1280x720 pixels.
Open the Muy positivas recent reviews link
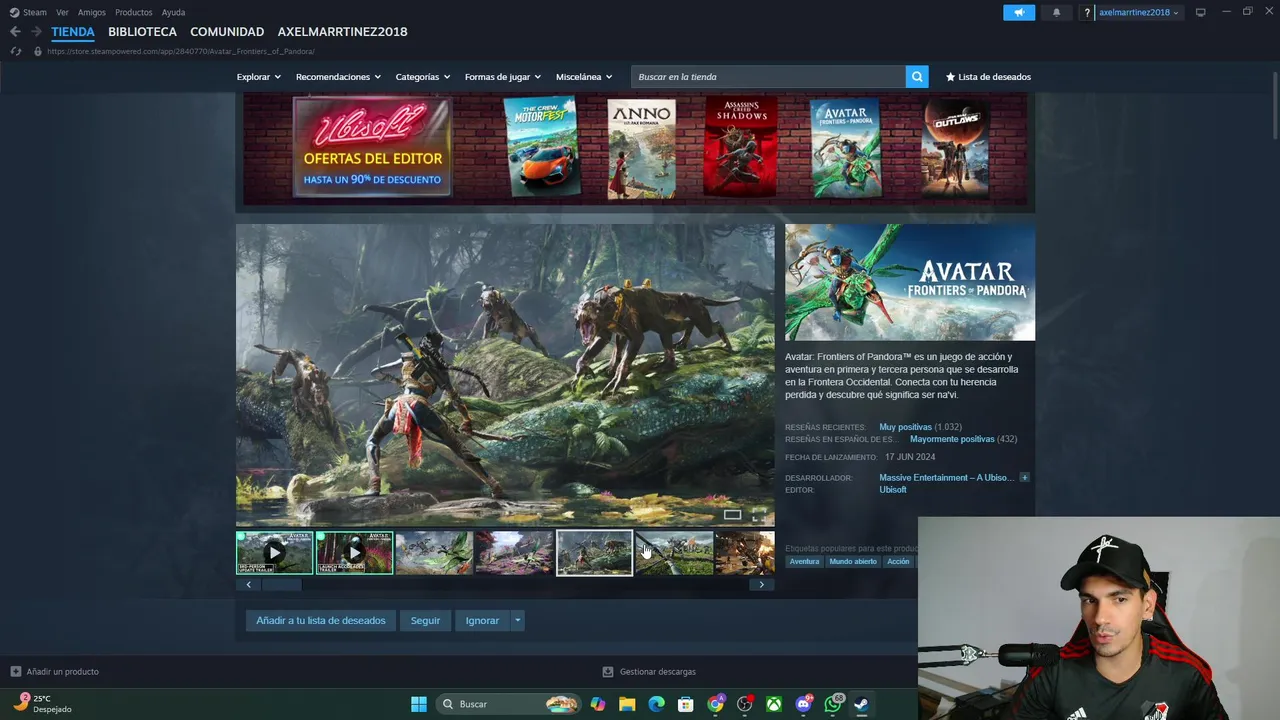click(x=905, y=427)
